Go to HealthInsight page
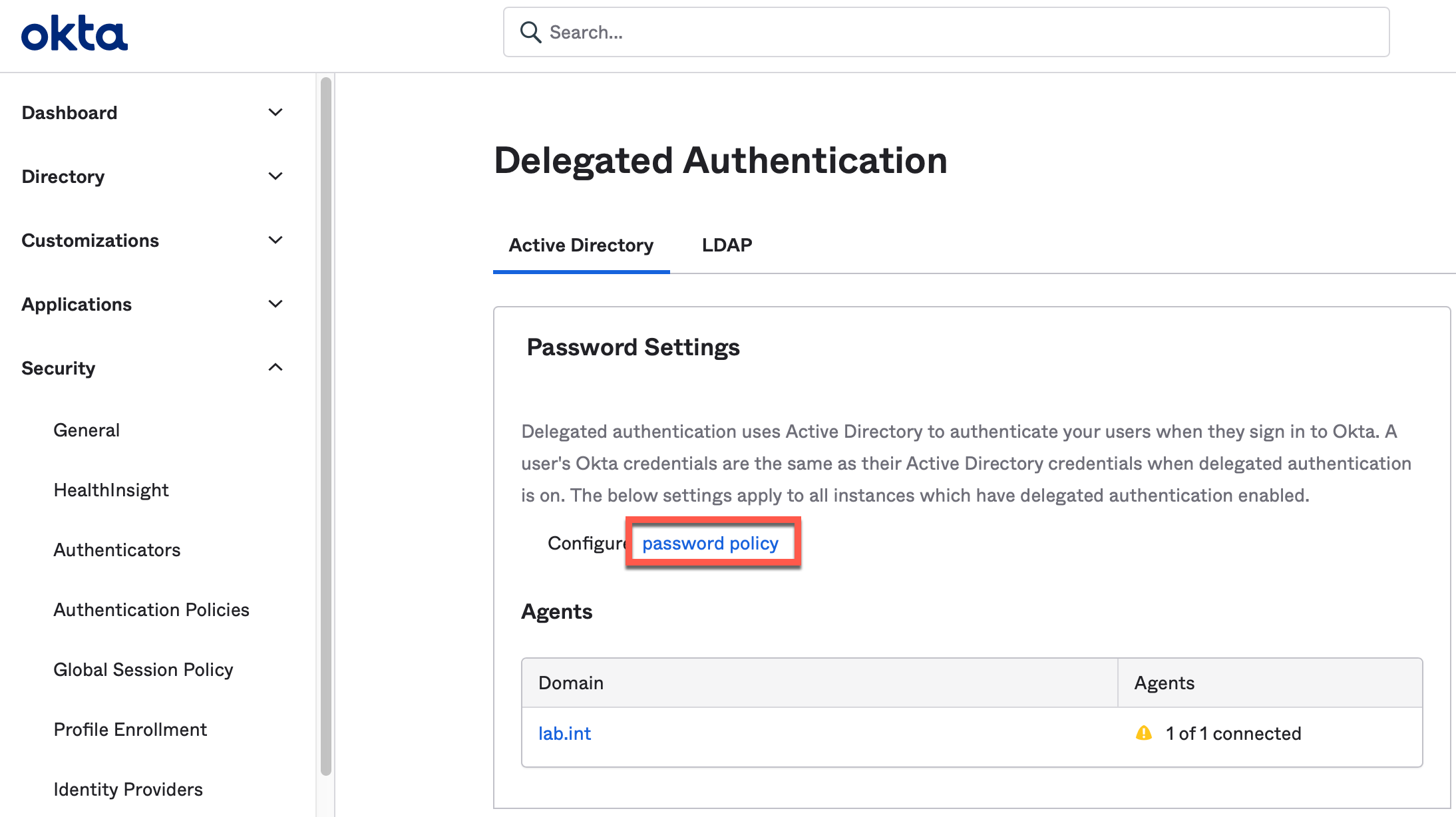The height and width of the screenshot is (817, 1456). coord(111,490)
